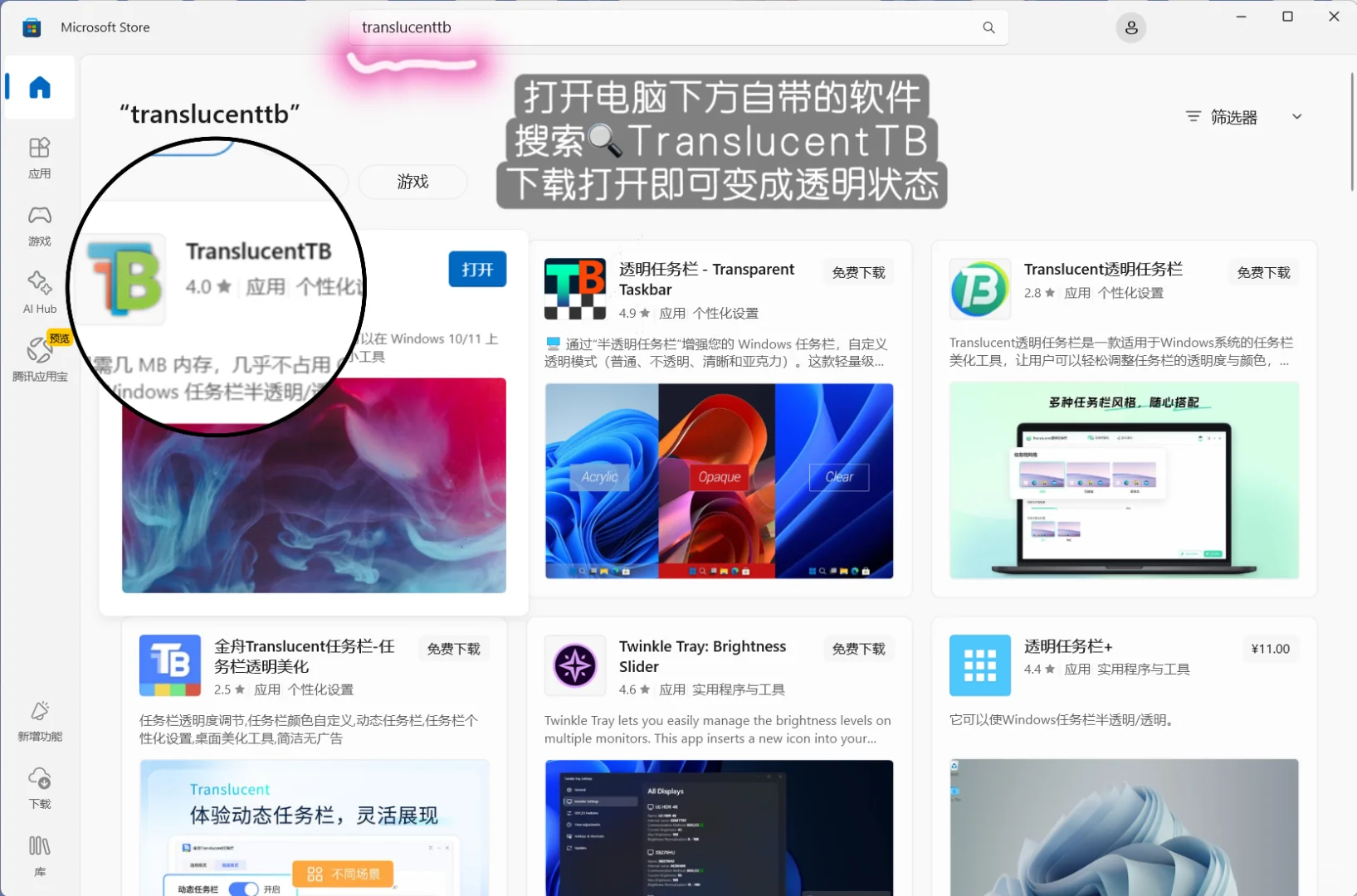Open the 新增功能 section in sidebar
Screen dimensions: 1357x896
click(38, 720)
